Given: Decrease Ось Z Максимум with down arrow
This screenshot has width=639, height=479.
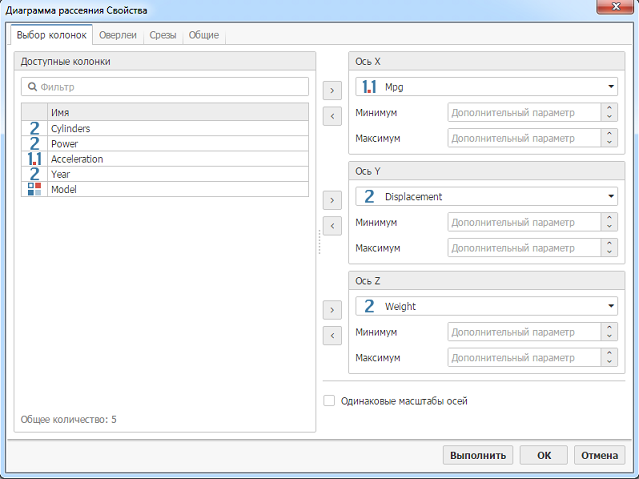Looking at the screenshot, I should [x=609, y=362].
